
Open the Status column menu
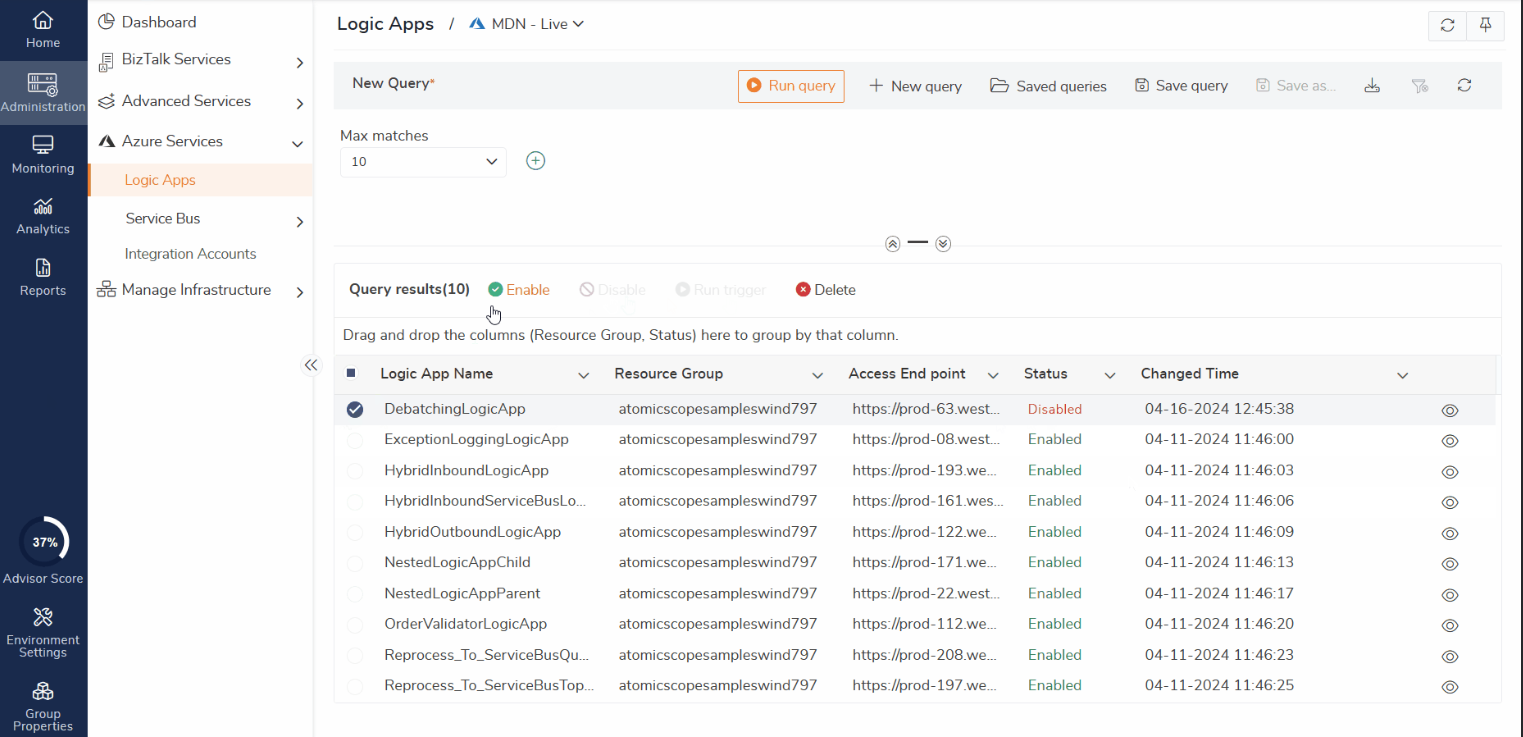point(1110,375)
